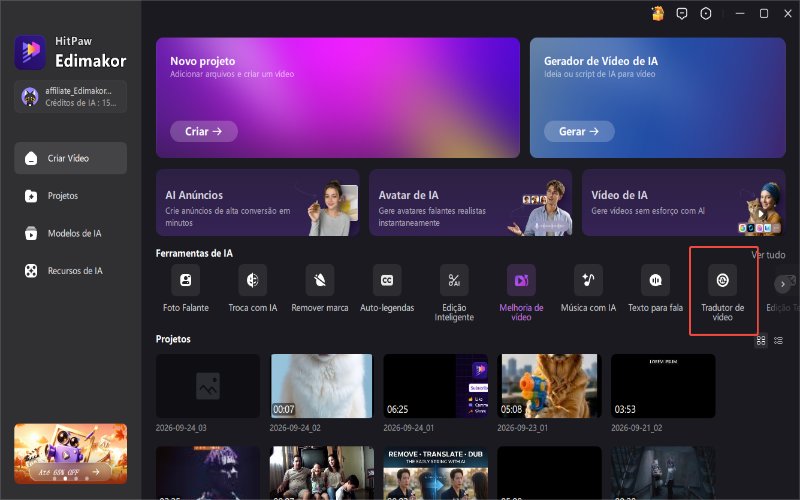Open the Projetos sidebar section

tap(70, 196)
